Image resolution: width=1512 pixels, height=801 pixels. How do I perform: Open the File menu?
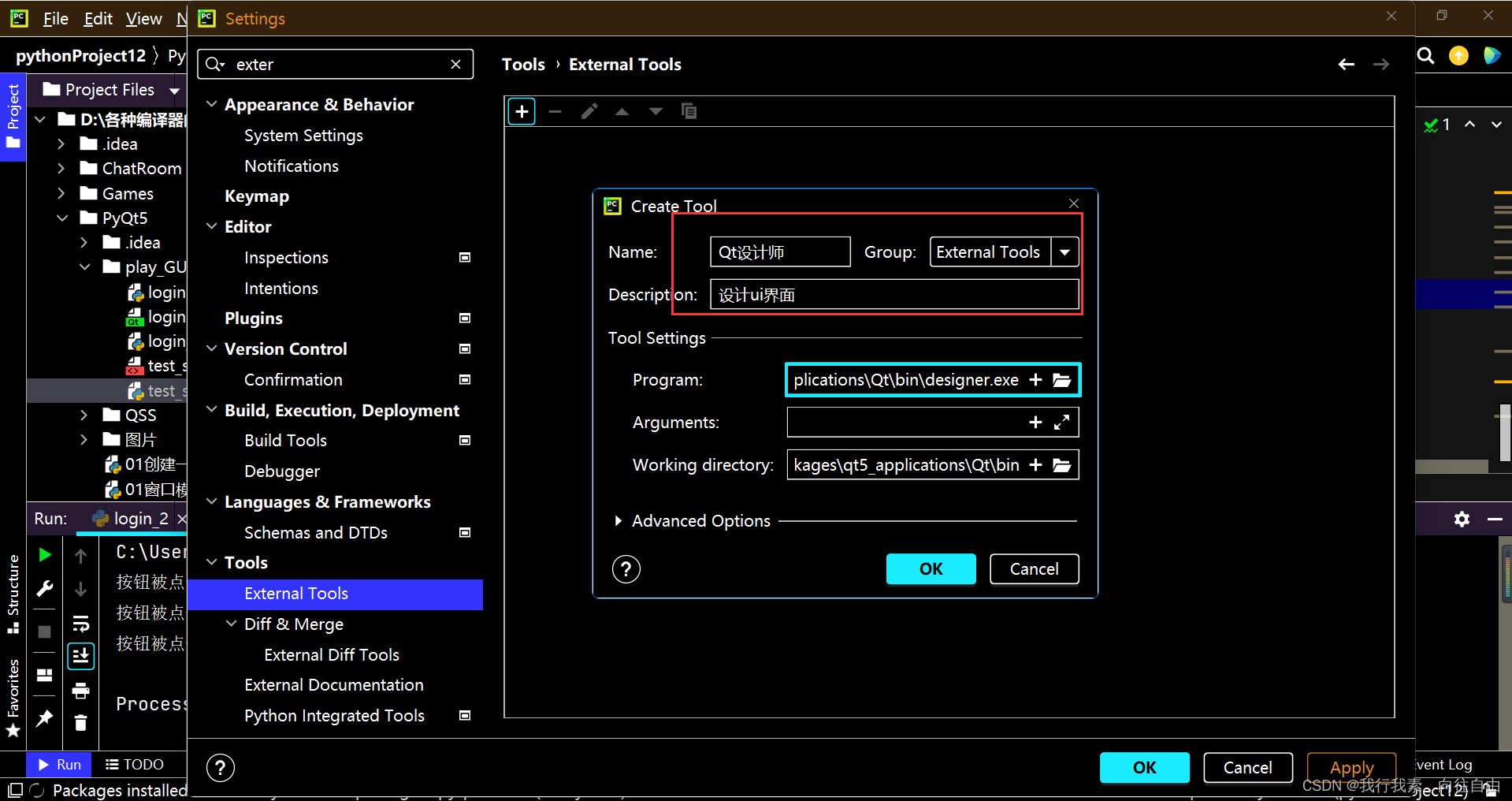click(x=54, y=18)
